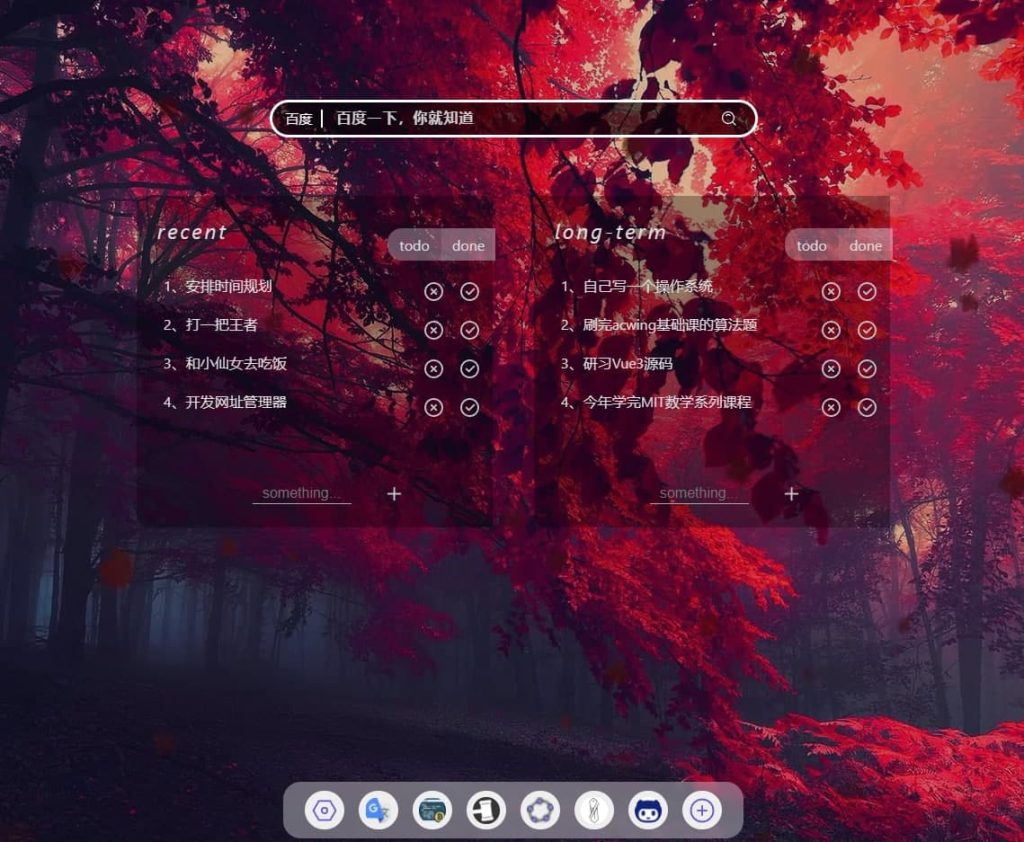Click the plus circle to add dock shortcut

pyautogui.click(x=702, y=810)
